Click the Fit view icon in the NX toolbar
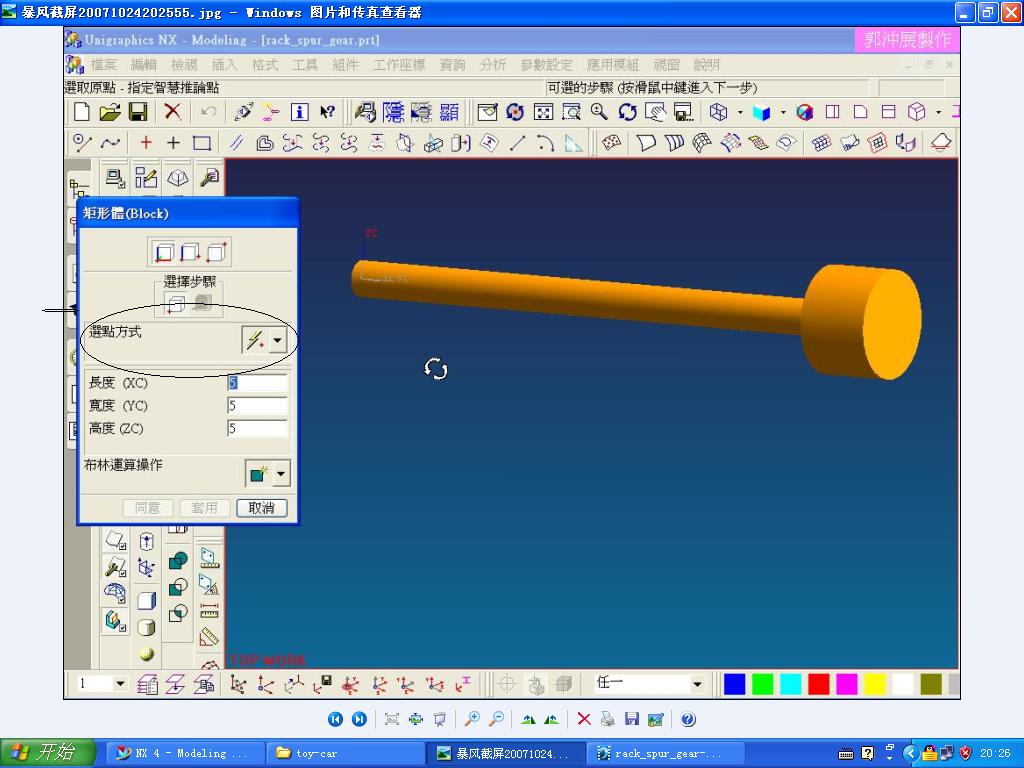The image size is (1024, 768). tap(543, 112)
